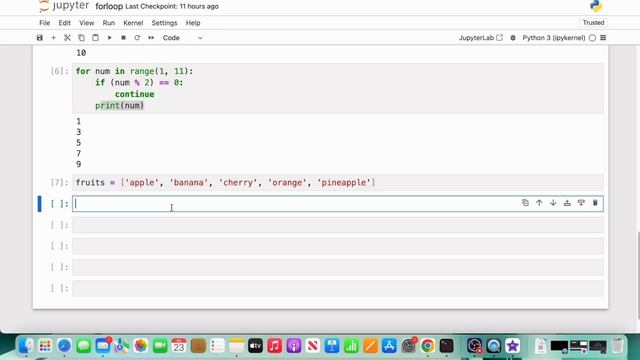Image resolution: width=640 pixels, height=360 pixels.
Task: Insert a cell below the active cell
Action: (581, 203)
